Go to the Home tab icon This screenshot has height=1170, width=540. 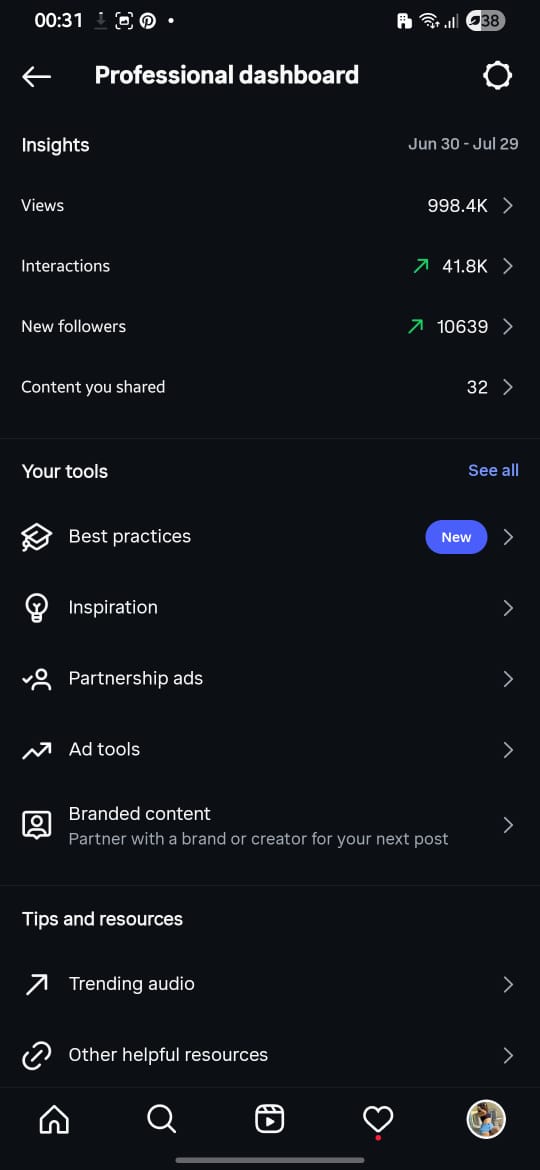click(x=54, y=1119)
